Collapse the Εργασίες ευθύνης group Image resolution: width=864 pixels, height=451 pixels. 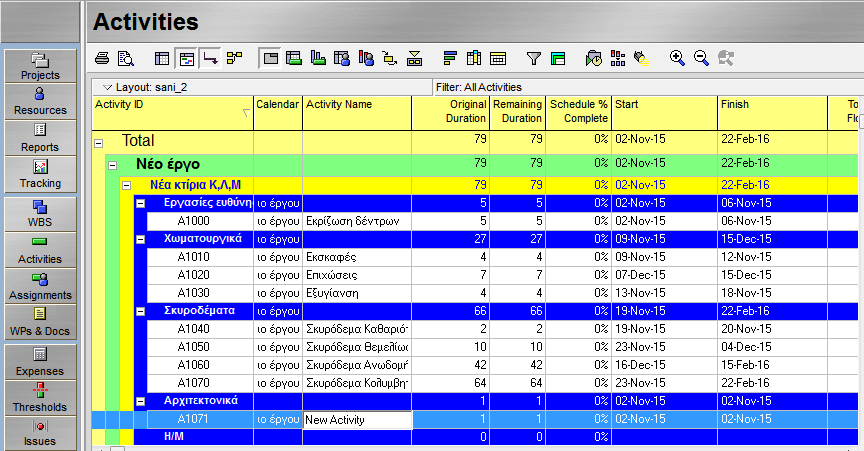point(141,203)
